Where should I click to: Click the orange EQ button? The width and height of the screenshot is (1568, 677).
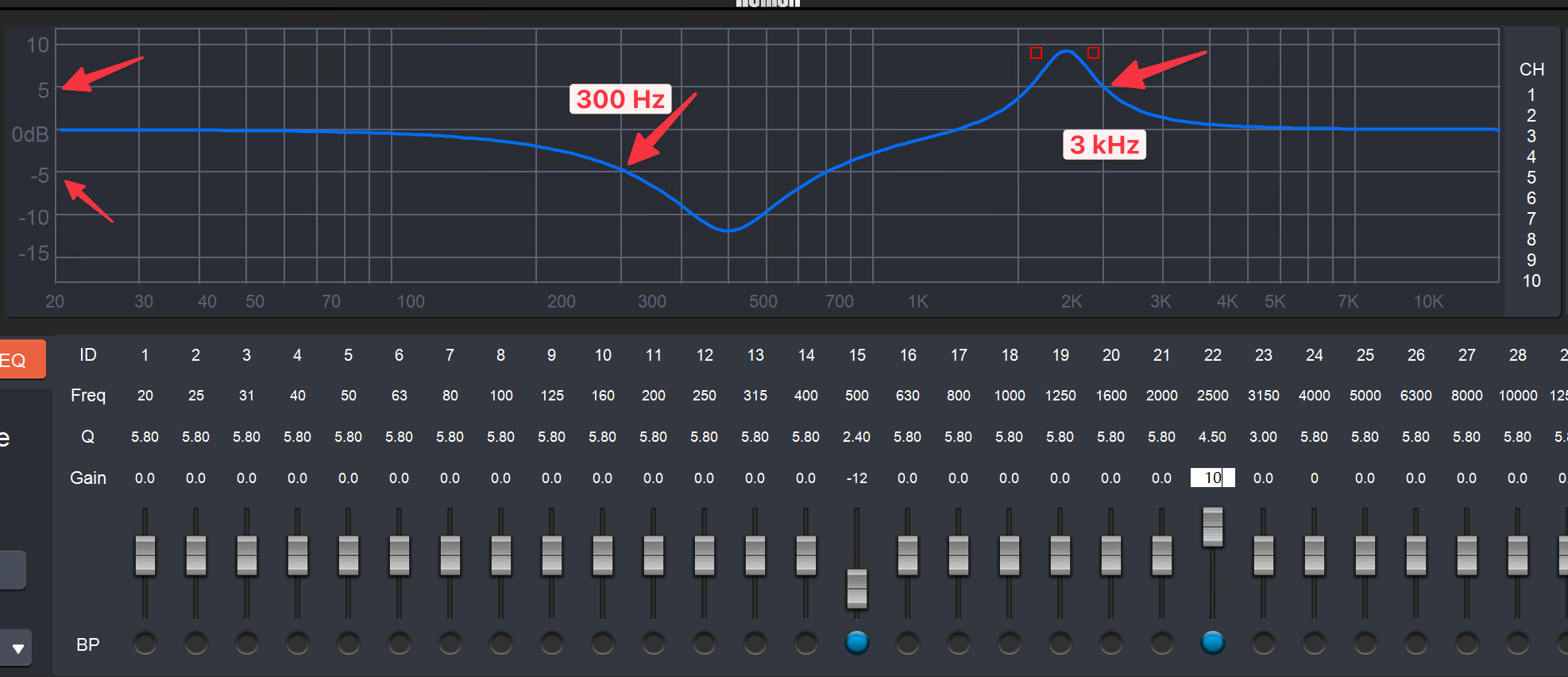click(21, 360)
